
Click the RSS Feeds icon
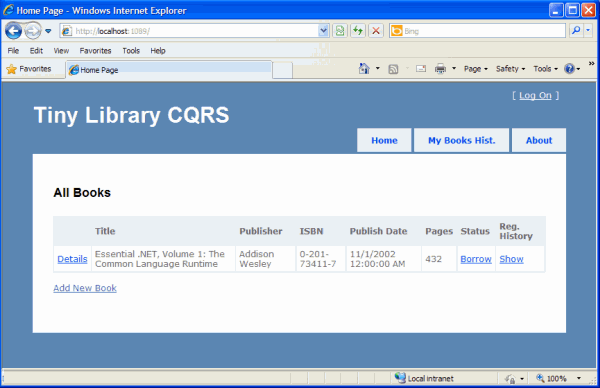click(393, 69)
